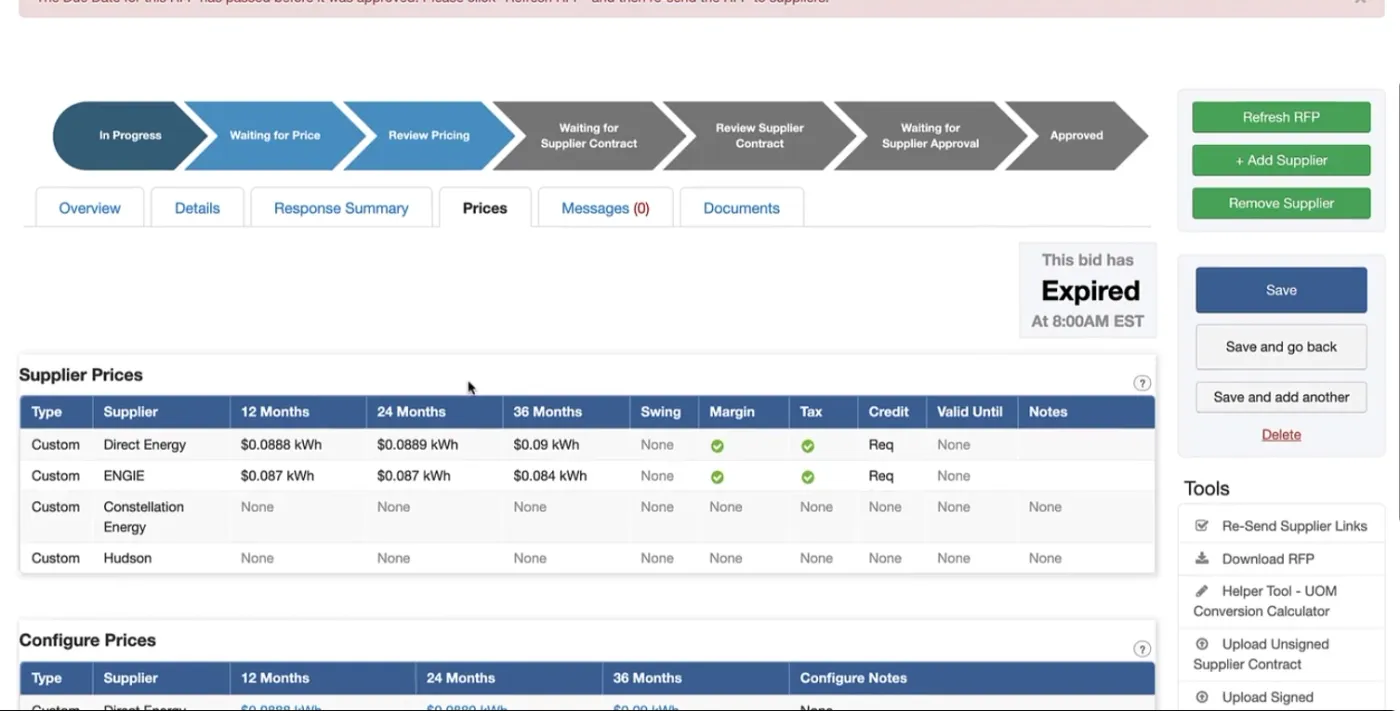Screen dimensions: 1400x711
Task: Click the Refresh RFP button
Action: [1281, 117]
